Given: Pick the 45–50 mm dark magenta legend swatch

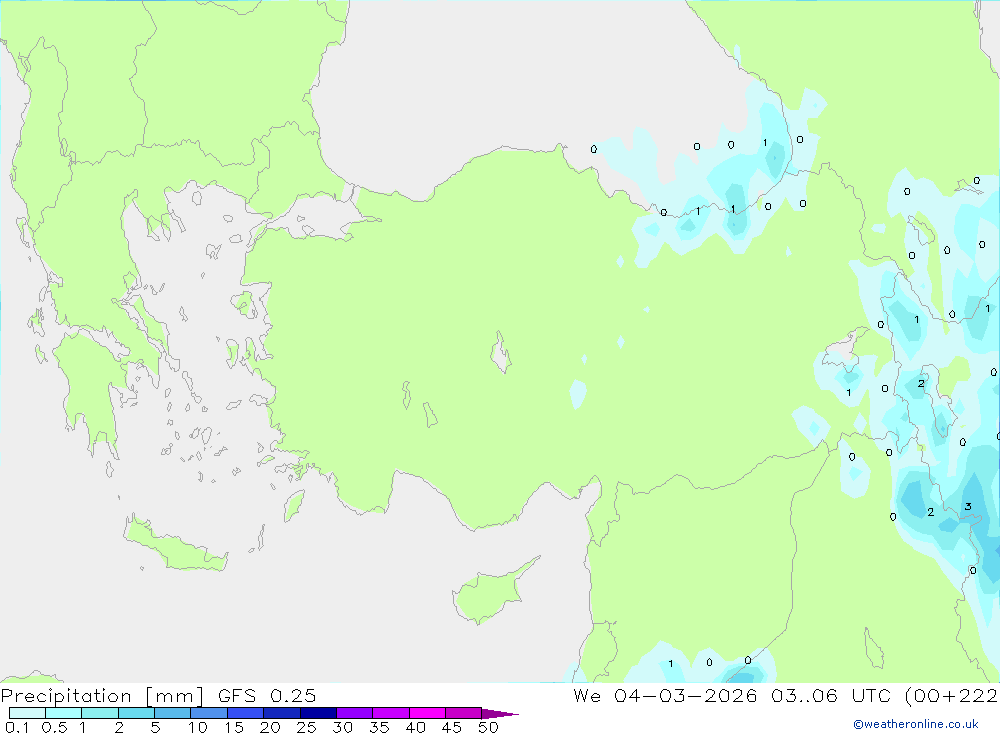Looking at the screenshot, I should pyautogui.click(x=464, y=713).
